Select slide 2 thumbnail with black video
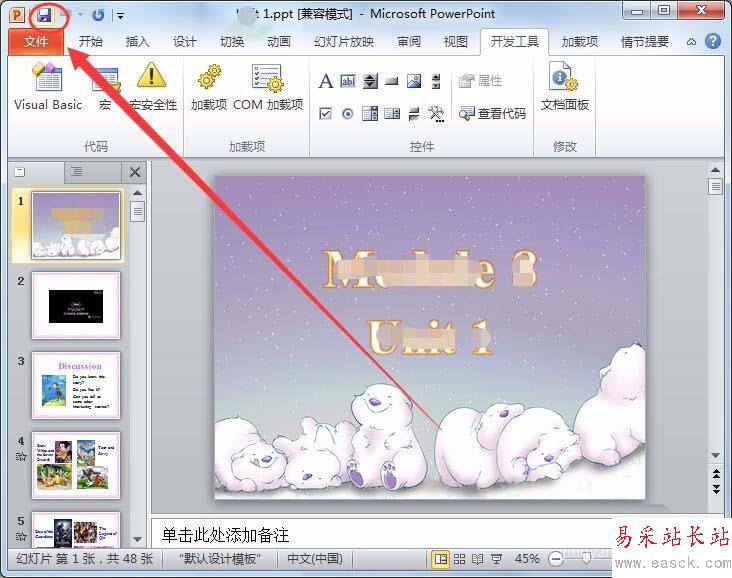The image size is (732, 578). pos(76,306)
